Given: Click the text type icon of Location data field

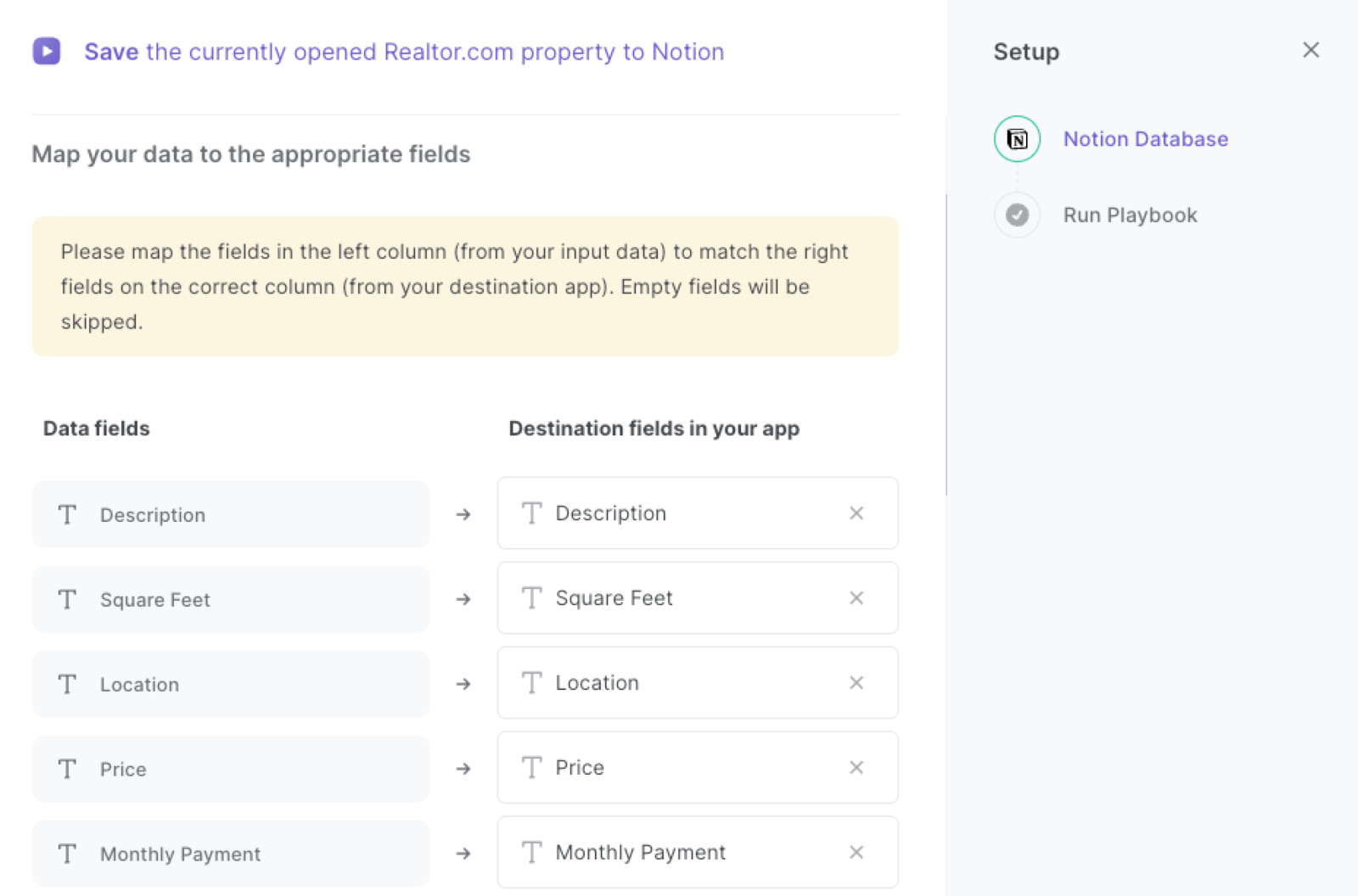Looking at the screenshot, I should click(67, 685).
